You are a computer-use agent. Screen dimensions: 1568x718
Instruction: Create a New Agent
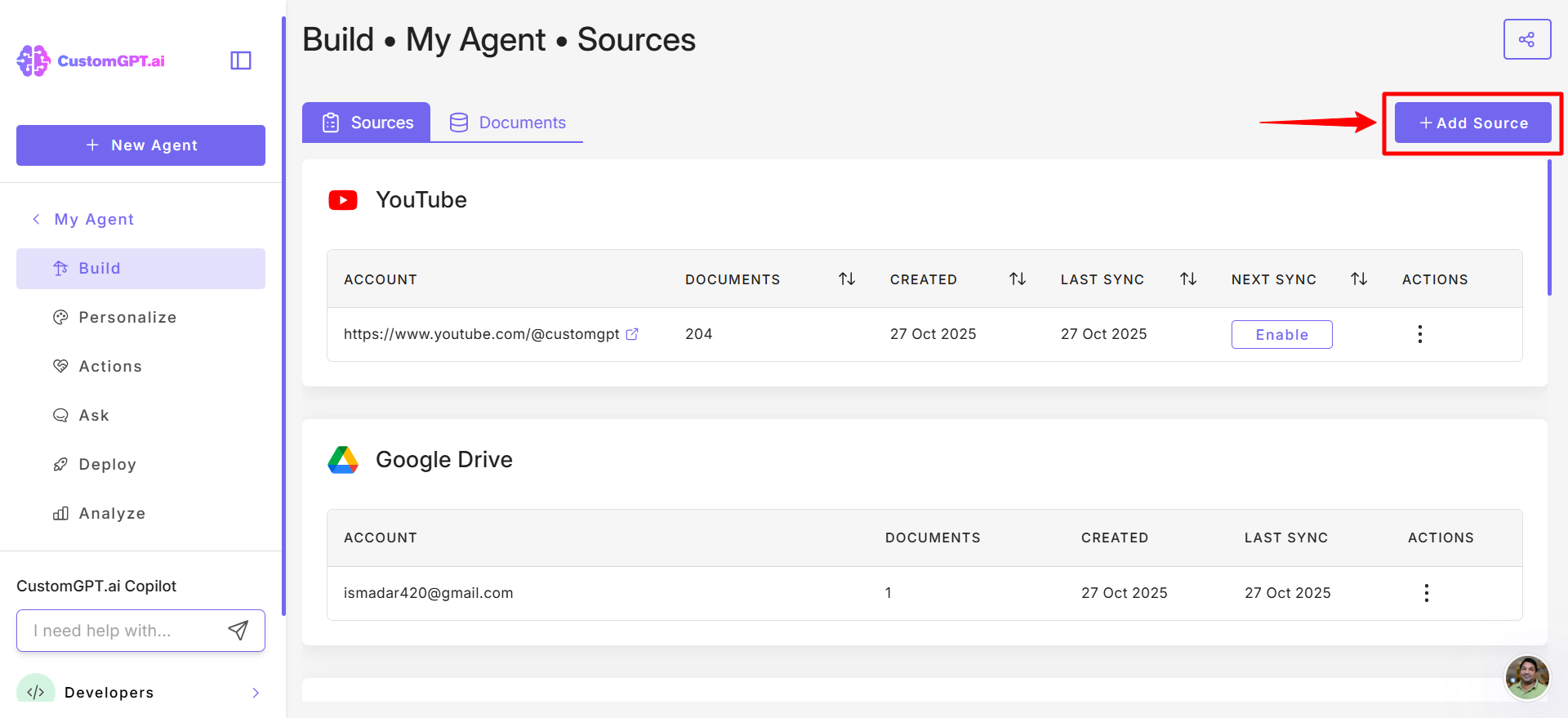point(140,145)
